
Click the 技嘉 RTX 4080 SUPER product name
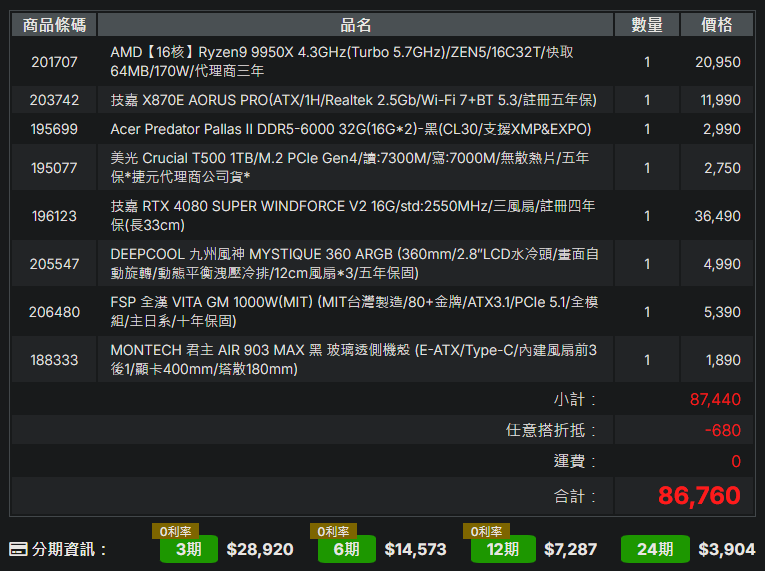coord(352,215)
